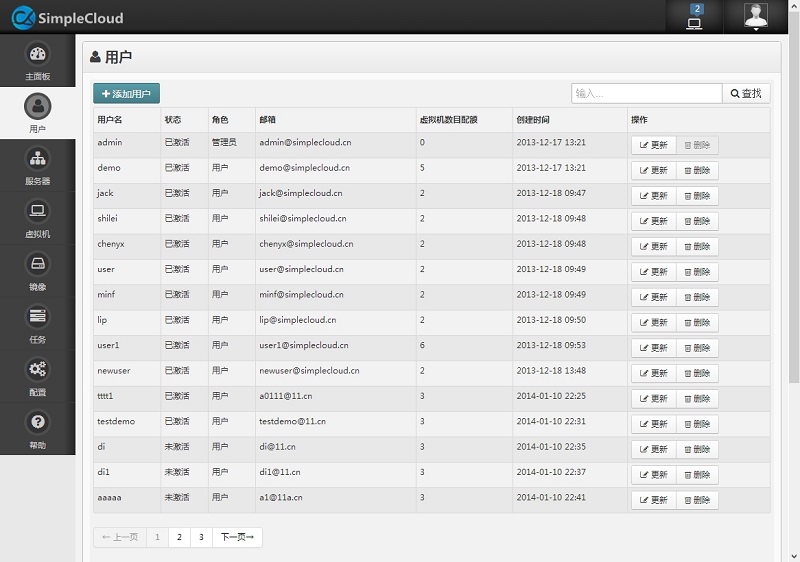Click the 查找 search button
The width and height of the screenshot is (800, 562).
tap(746, 94)
